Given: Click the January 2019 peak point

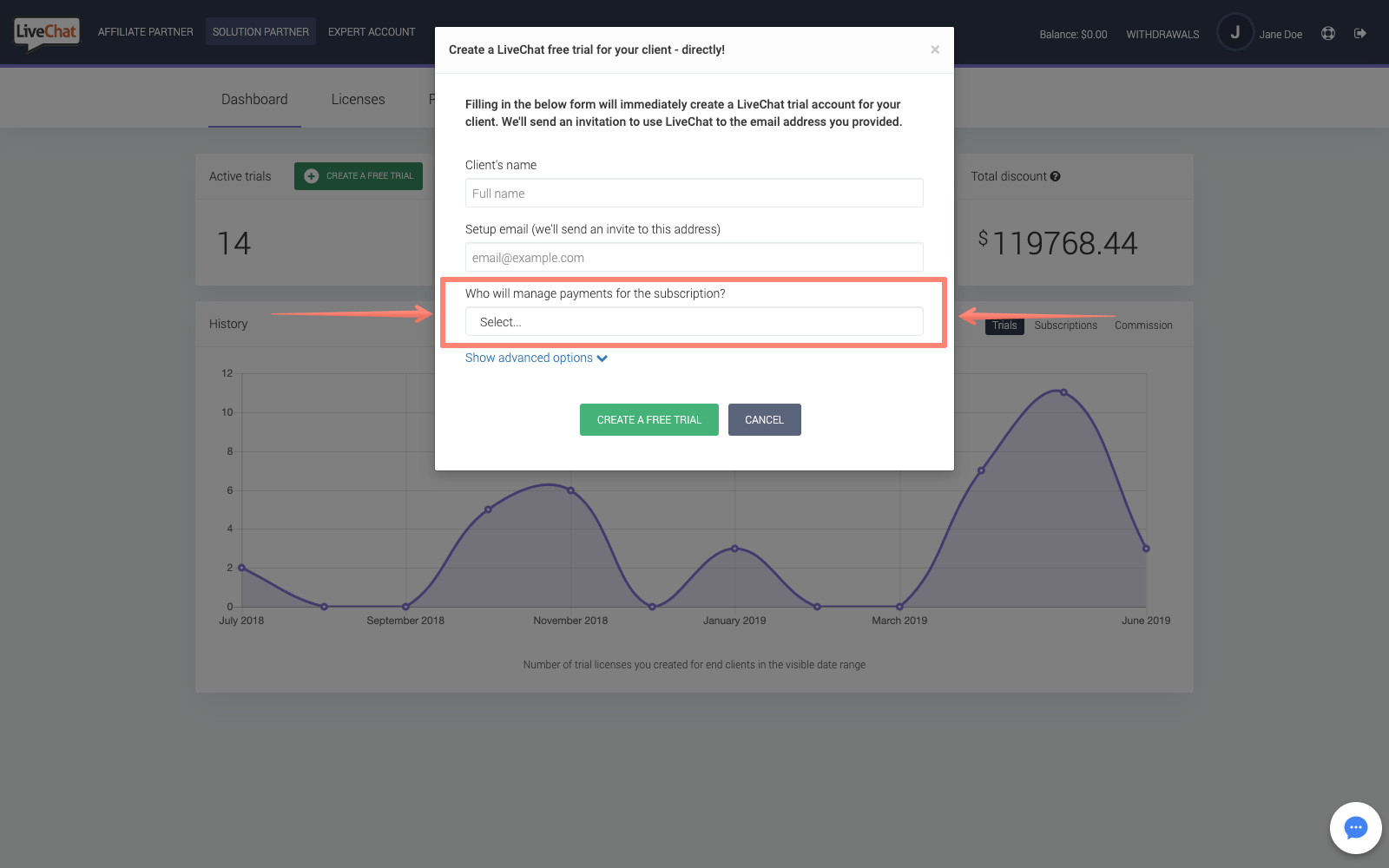Looking at the screenshot, I should 734,549.
